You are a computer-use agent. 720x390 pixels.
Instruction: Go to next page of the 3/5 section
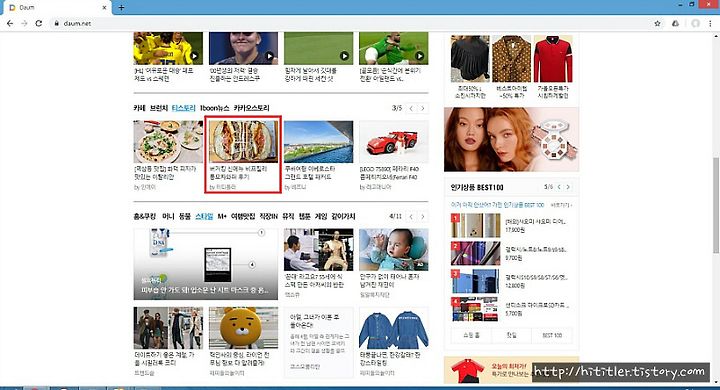point(422,108)
